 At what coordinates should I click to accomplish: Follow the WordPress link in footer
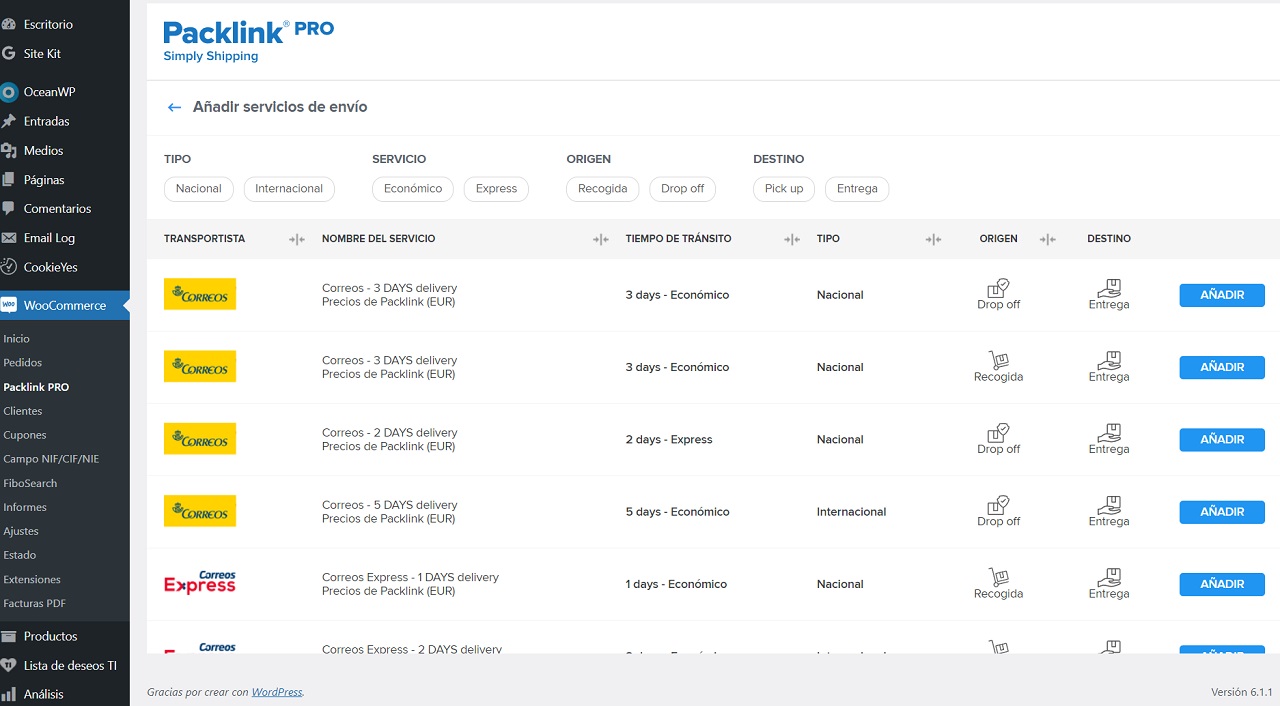(x=277, y=692)
